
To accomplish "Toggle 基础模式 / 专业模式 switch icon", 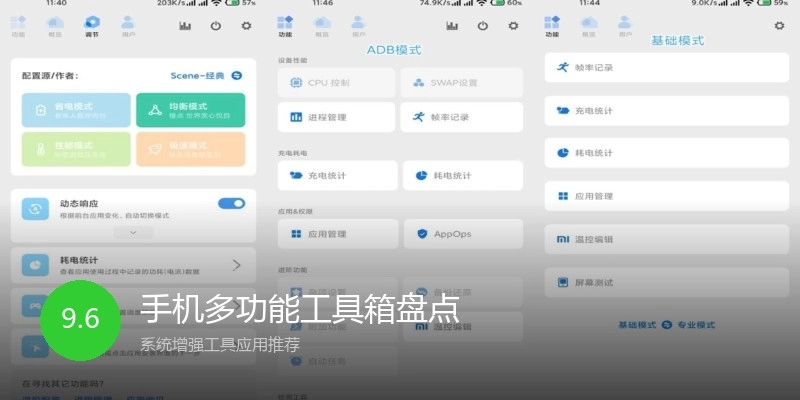I will [666, 324].
